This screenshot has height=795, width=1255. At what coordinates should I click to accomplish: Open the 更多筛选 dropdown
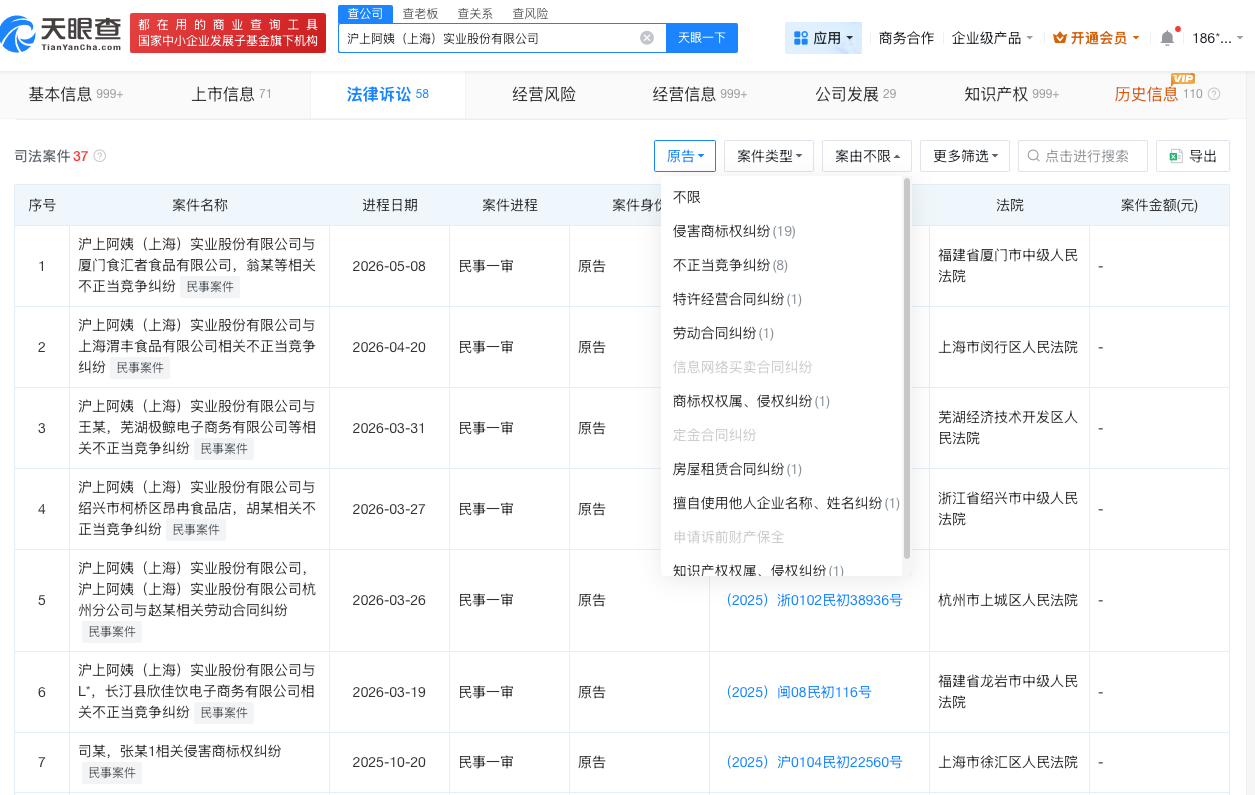(965, 156)
